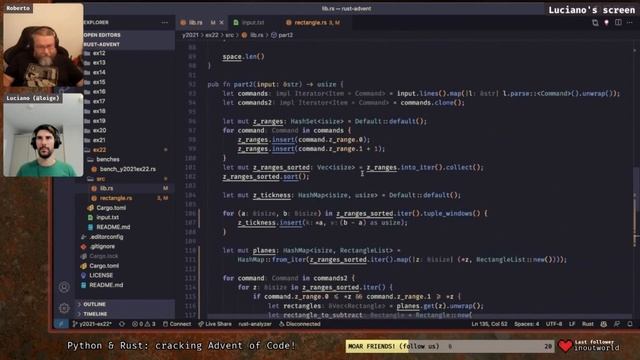Click rust-analyzer status item
The image size is (640, 360).
(x=255, y=324)
